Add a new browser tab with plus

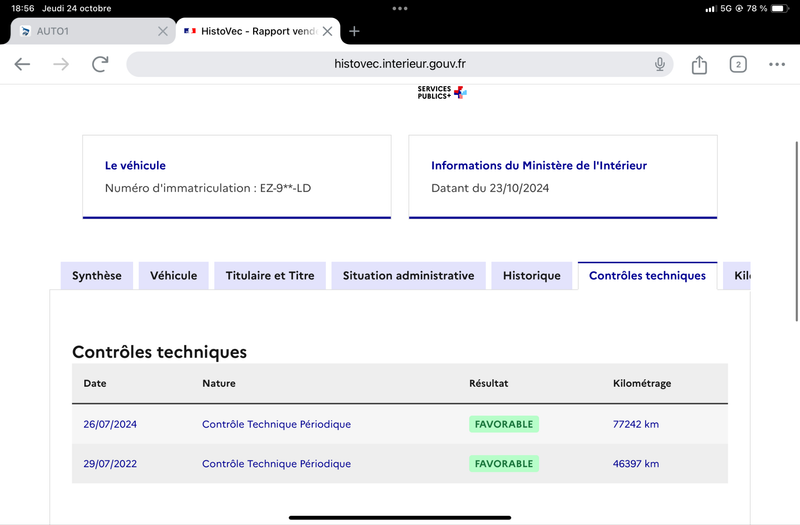click(354, 31)
